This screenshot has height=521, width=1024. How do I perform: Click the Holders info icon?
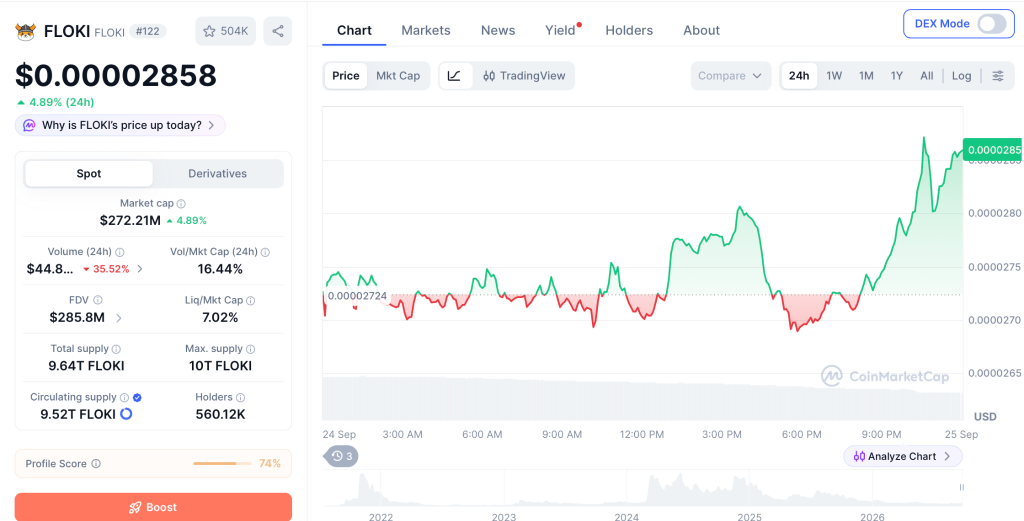click(240, 397)
